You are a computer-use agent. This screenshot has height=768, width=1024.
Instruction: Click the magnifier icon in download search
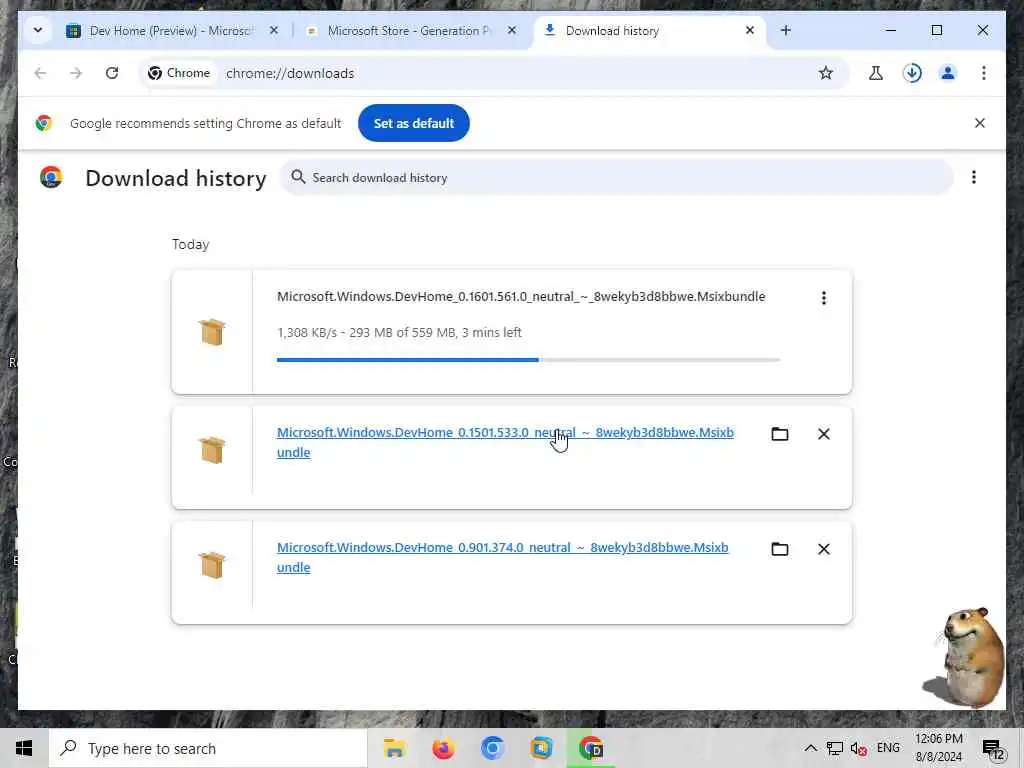(298, 177)
